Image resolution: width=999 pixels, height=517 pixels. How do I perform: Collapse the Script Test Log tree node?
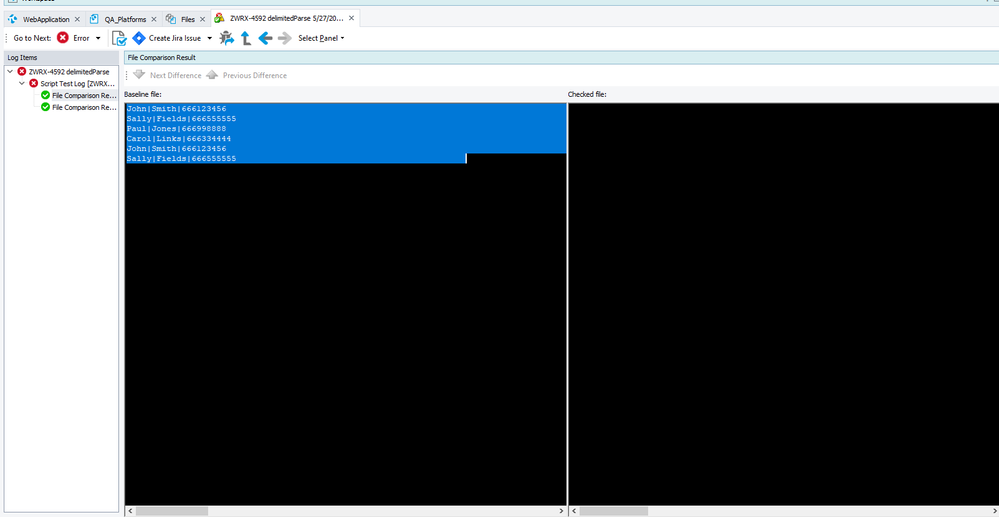click(x=22, y=84)
